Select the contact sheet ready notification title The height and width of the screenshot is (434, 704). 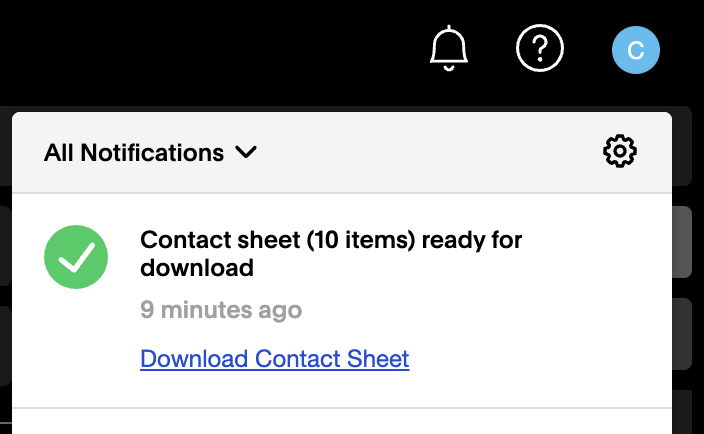(331, 254)
